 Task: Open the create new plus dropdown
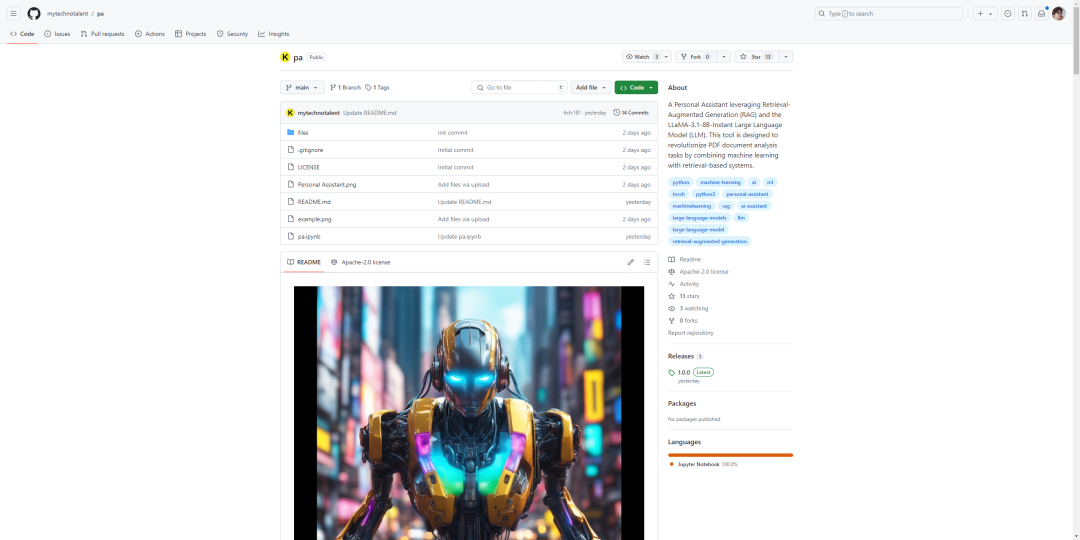[984, 14]
